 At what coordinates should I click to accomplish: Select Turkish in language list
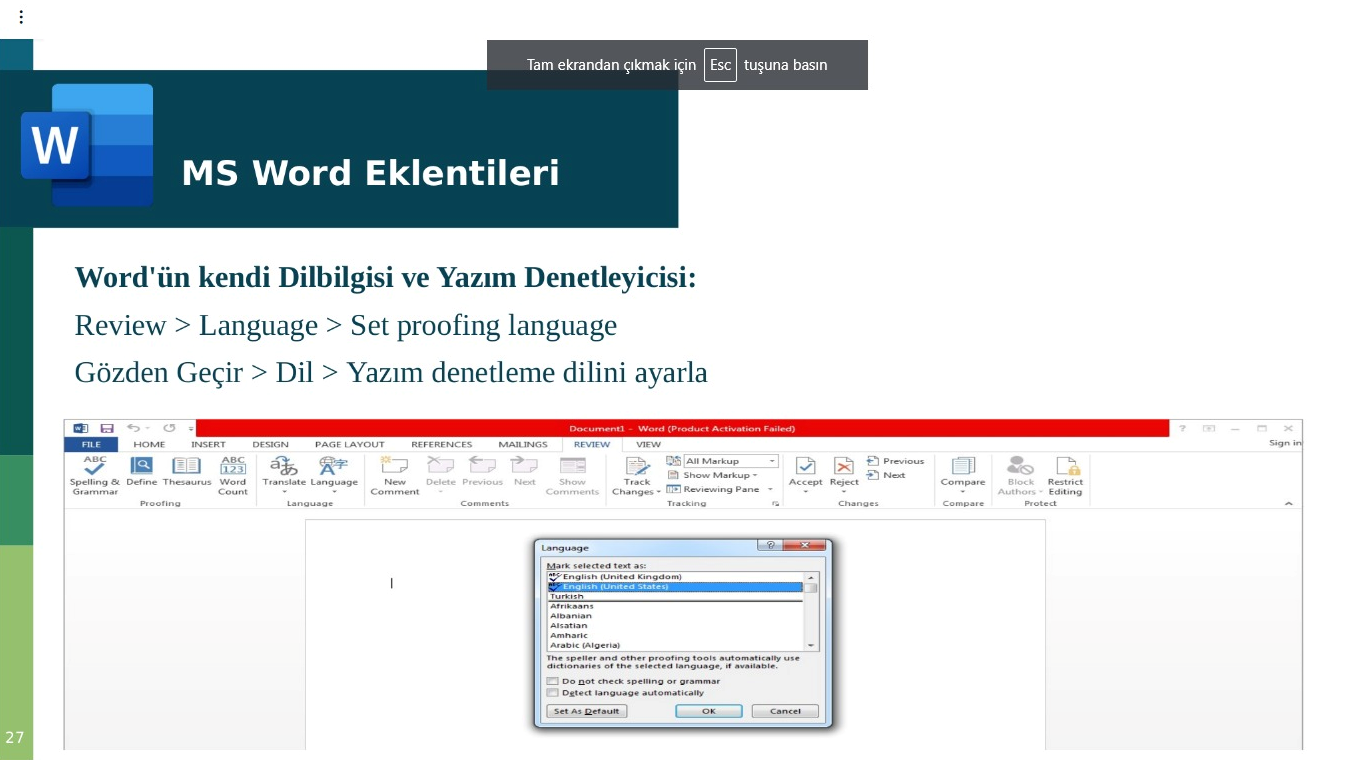675,597
